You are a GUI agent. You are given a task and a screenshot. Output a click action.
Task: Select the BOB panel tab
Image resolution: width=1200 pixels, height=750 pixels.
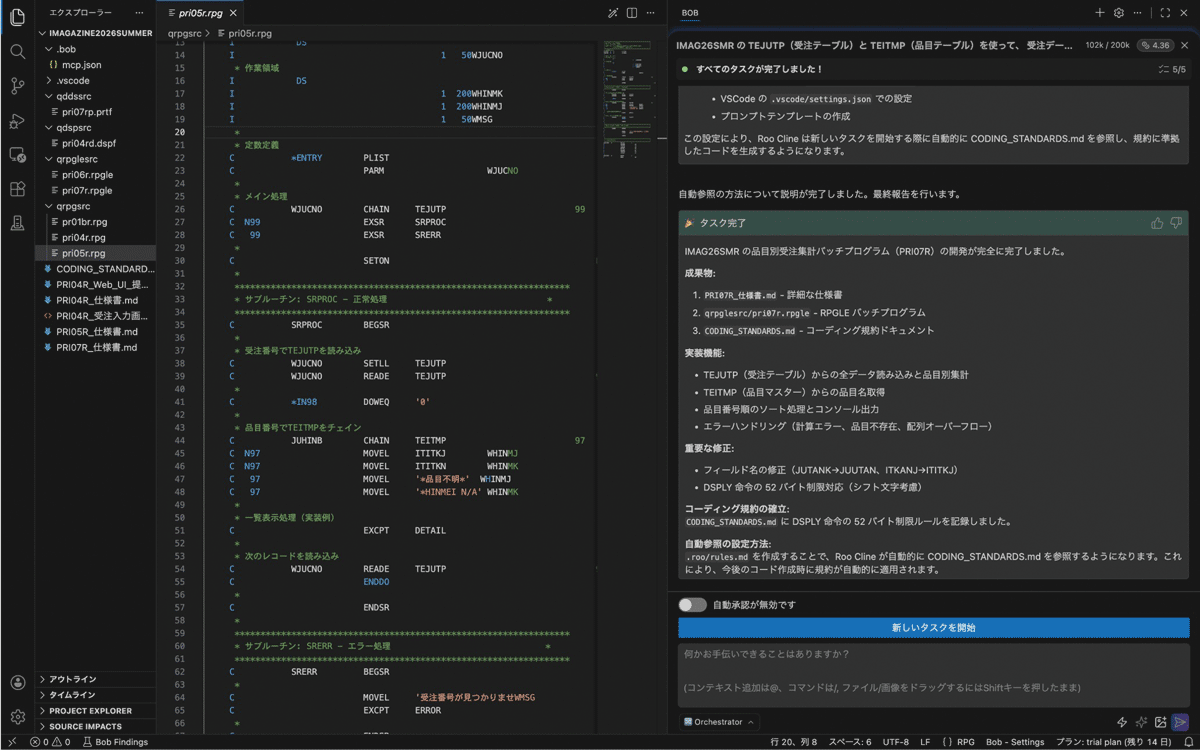click(x=690, y=13)
